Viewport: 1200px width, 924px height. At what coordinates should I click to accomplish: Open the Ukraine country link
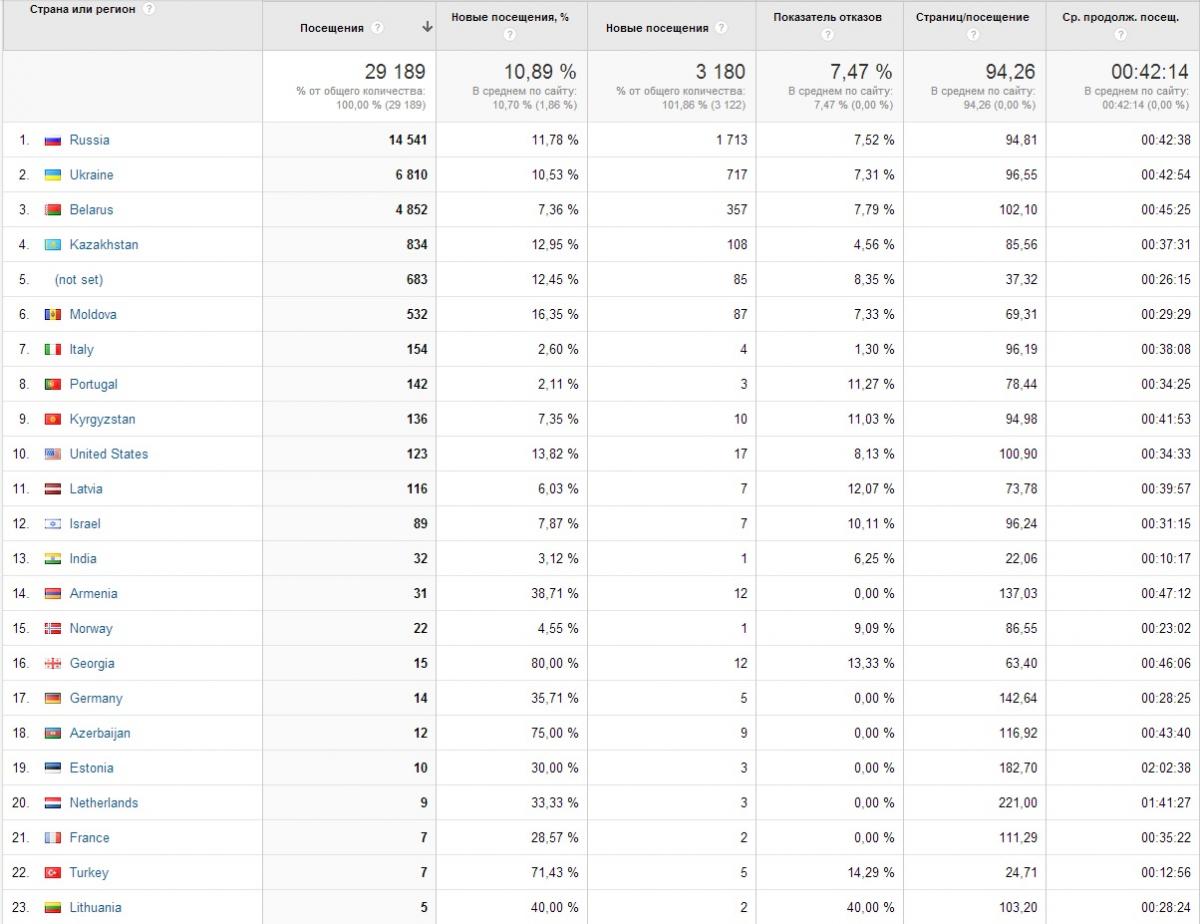tap(91, 175)
